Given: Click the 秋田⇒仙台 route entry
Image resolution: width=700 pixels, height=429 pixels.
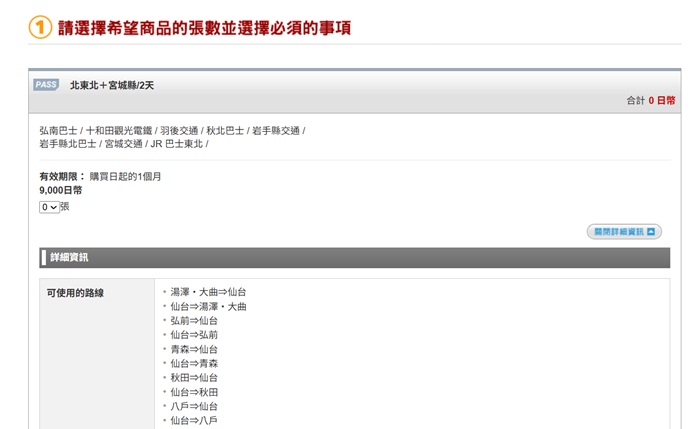Looking at the screenshot, I should pyautogui.click(x=194, y=378).
